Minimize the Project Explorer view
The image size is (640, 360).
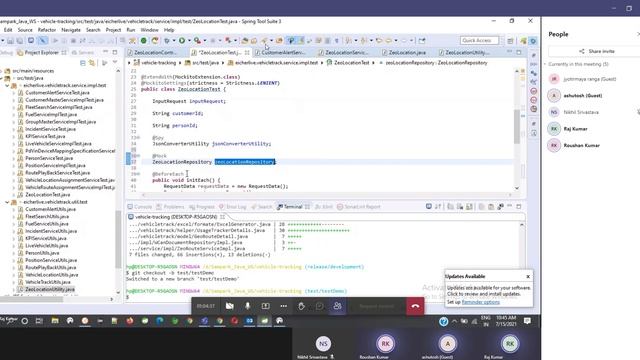105,52
